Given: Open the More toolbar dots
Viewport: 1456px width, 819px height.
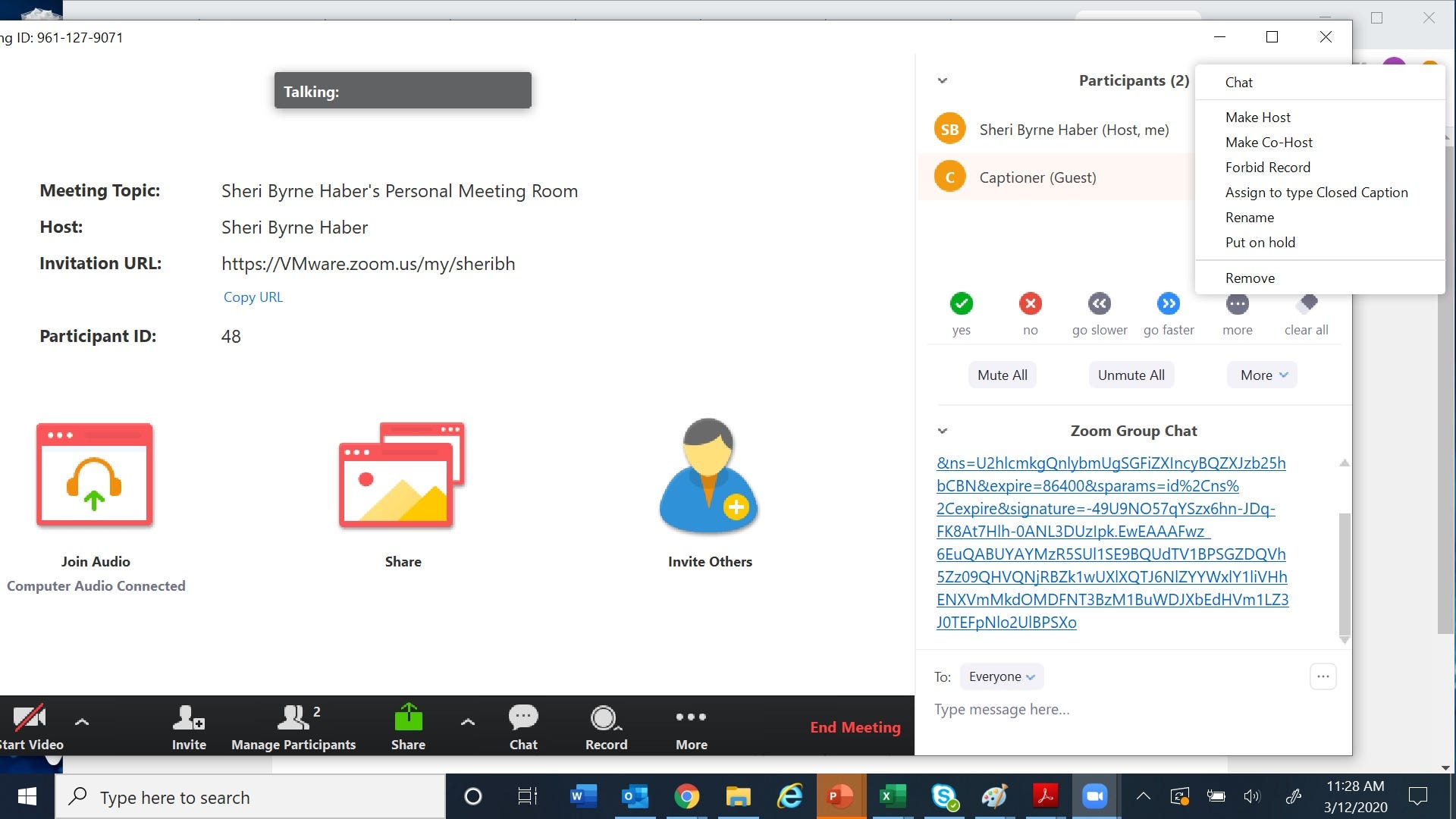Looking at the screenshot, I should pyautogui.click(x=691, y=717).
